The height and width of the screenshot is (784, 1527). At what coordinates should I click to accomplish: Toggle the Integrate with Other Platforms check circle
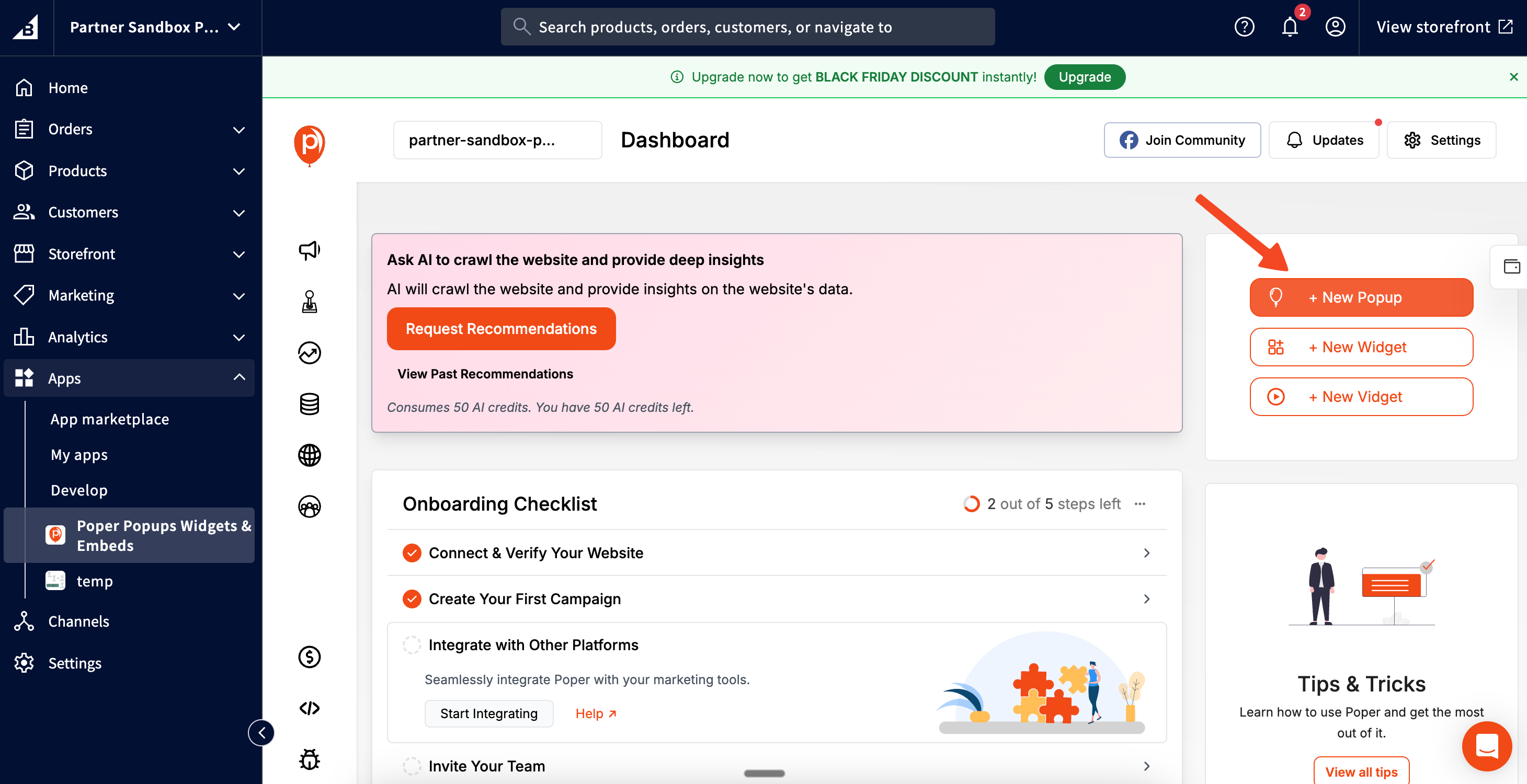412,645
